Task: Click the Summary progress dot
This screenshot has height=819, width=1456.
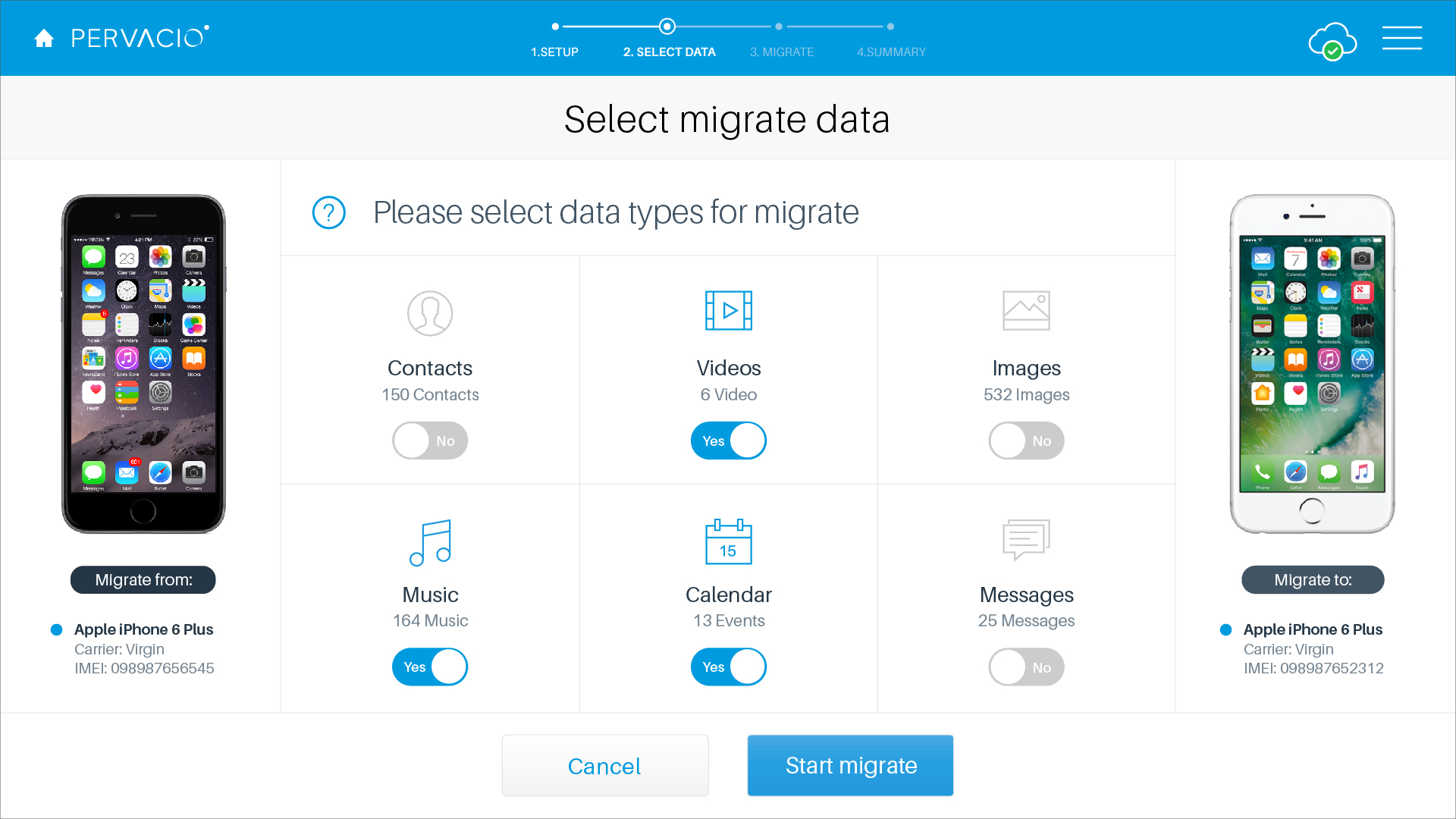Action: (891, 27)
